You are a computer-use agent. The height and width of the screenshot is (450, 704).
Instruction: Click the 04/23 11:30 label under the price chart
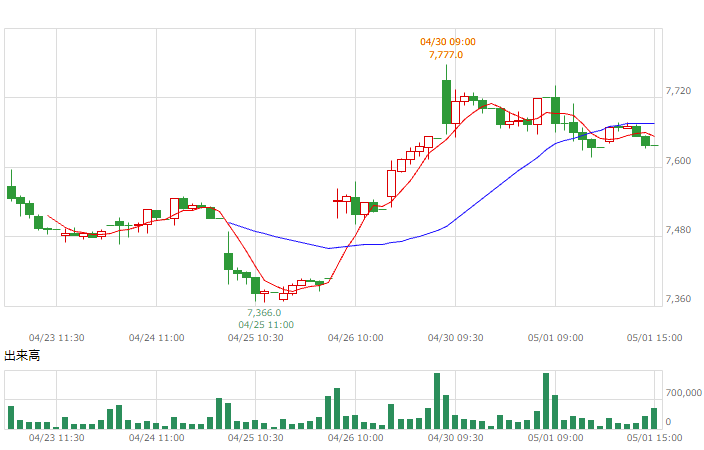[57, 338]
